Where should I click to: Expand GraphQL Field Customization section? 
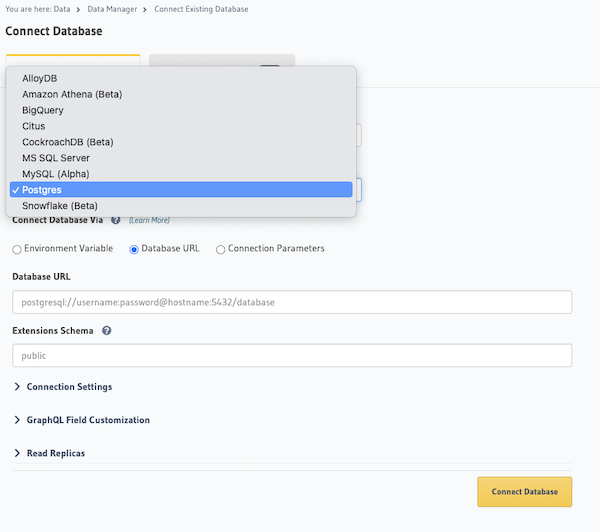[x=82, y=420]
